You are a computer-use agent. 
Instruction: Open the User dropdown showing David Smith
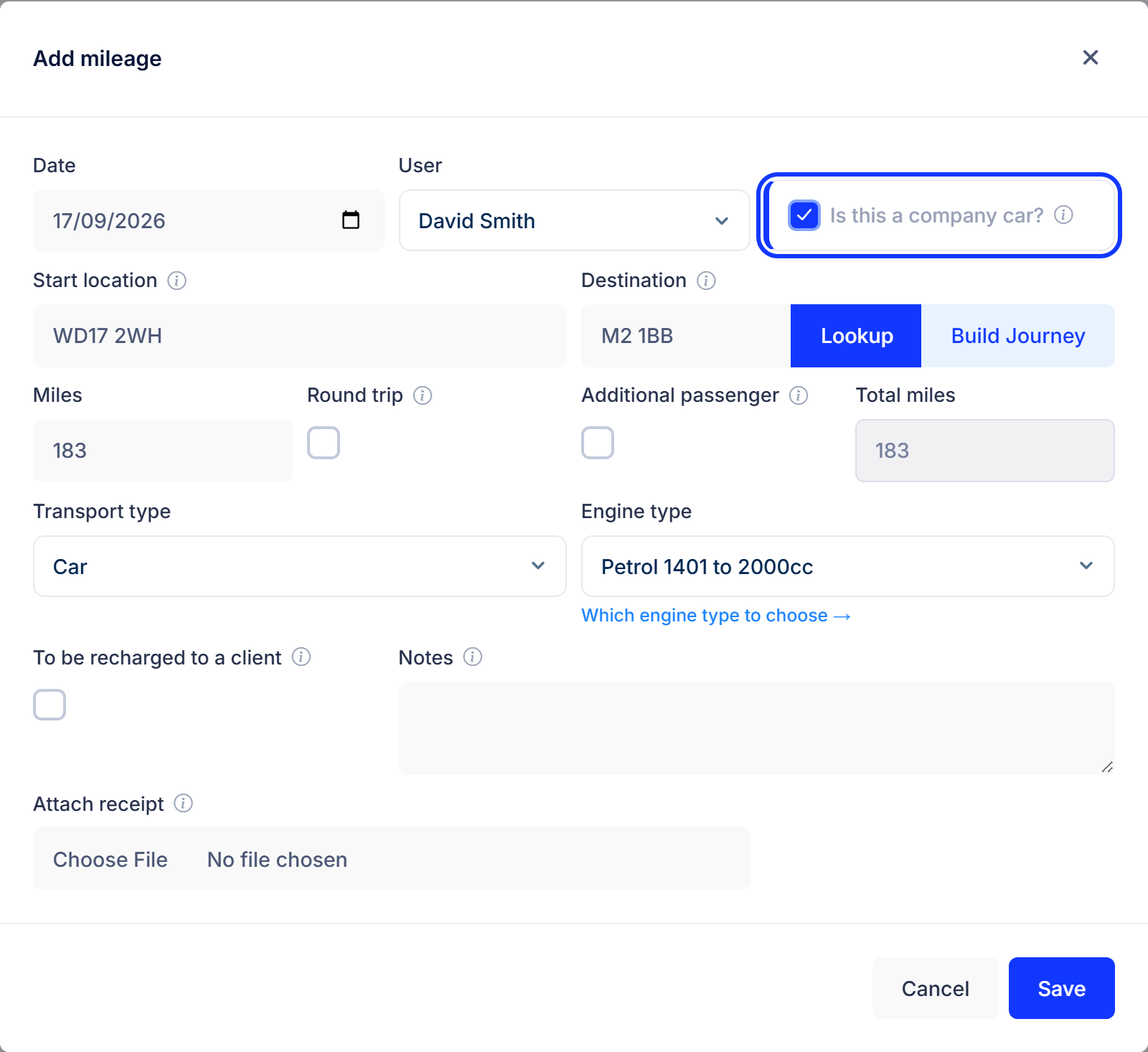575,220
